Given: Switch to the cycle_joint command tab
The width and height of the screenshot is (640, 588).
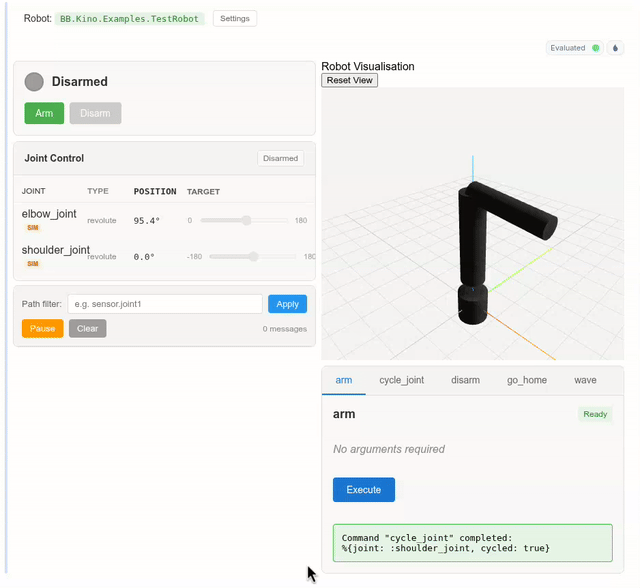Looking at the screenshot, I should (401, 380).
